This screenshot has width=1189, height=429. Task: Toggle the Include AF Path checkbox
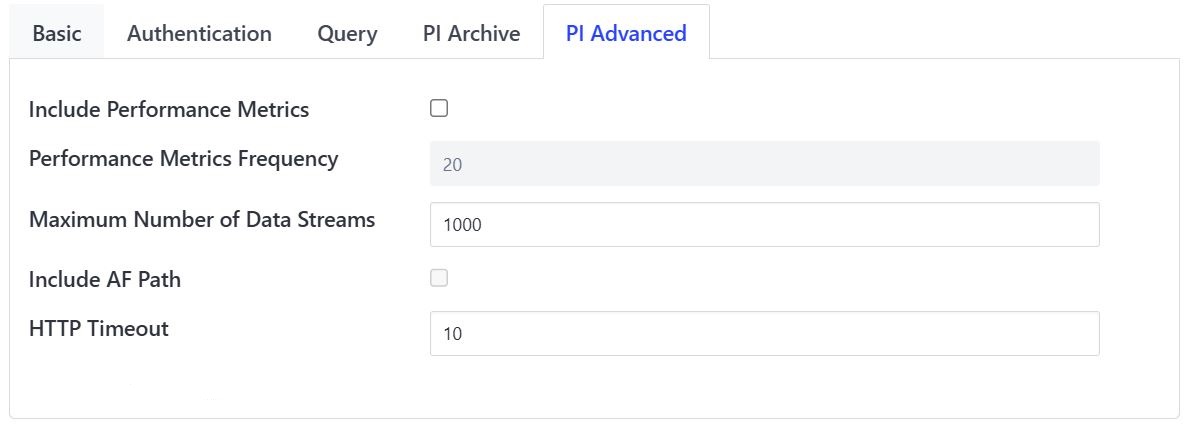click(x=439, y=279)
